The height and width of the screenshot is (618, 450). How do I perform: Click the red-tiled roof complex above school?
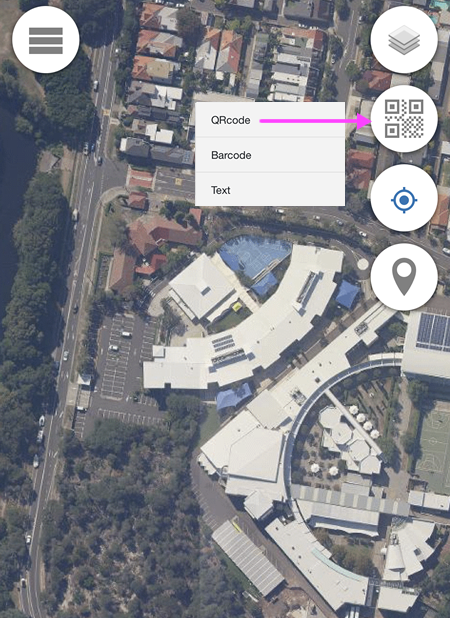165,235
